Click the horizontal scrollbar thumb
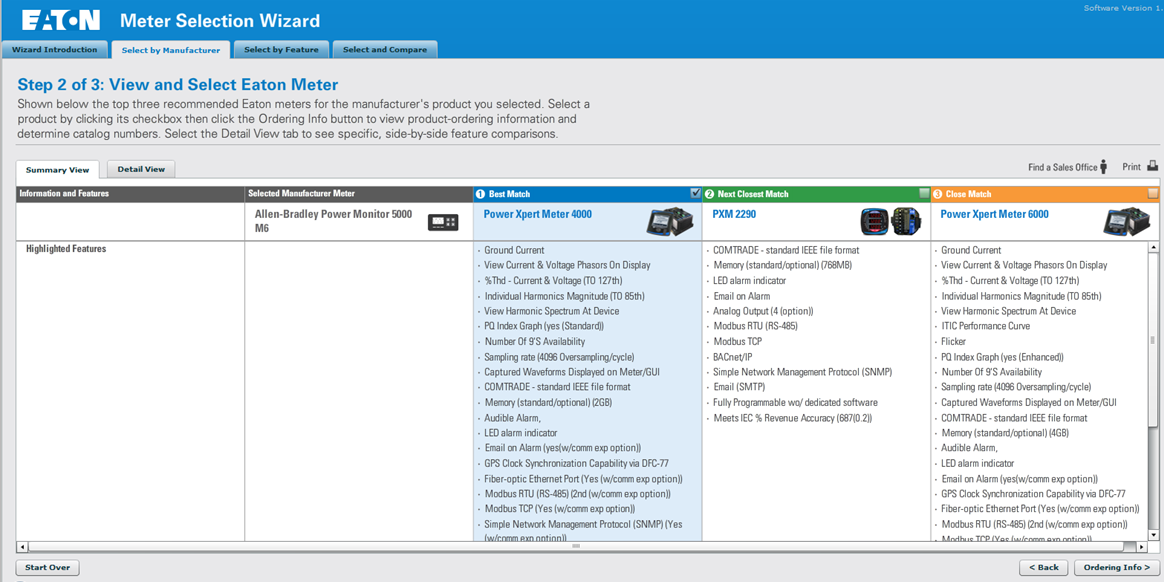This screenshot has height=582, width=1164. click(x=575, y=547)
